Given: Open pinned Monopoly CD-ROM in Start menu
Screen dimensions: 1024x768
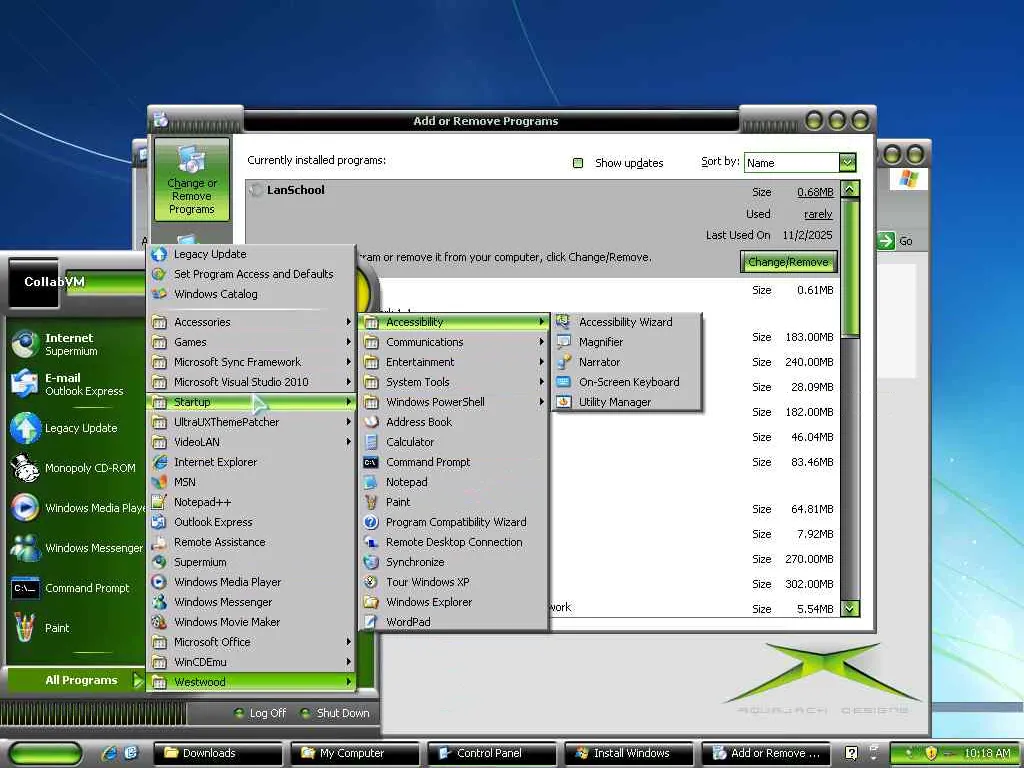Looking at the screenshot, I should 75,468.
